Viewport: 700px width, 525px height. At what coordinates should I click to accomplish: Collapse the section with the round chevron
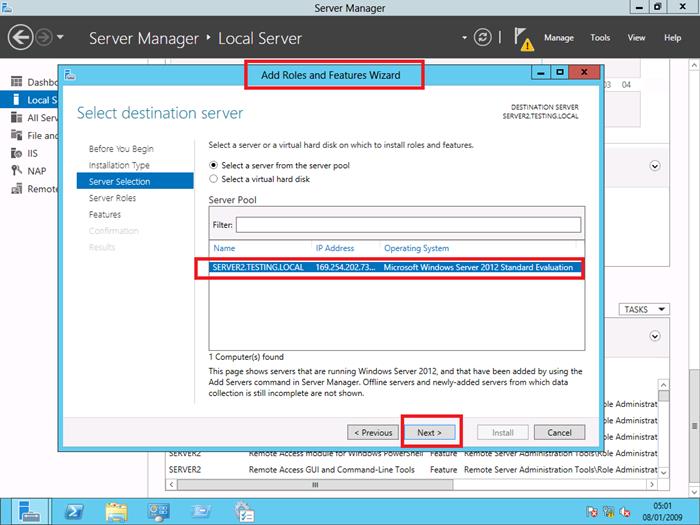656,167
